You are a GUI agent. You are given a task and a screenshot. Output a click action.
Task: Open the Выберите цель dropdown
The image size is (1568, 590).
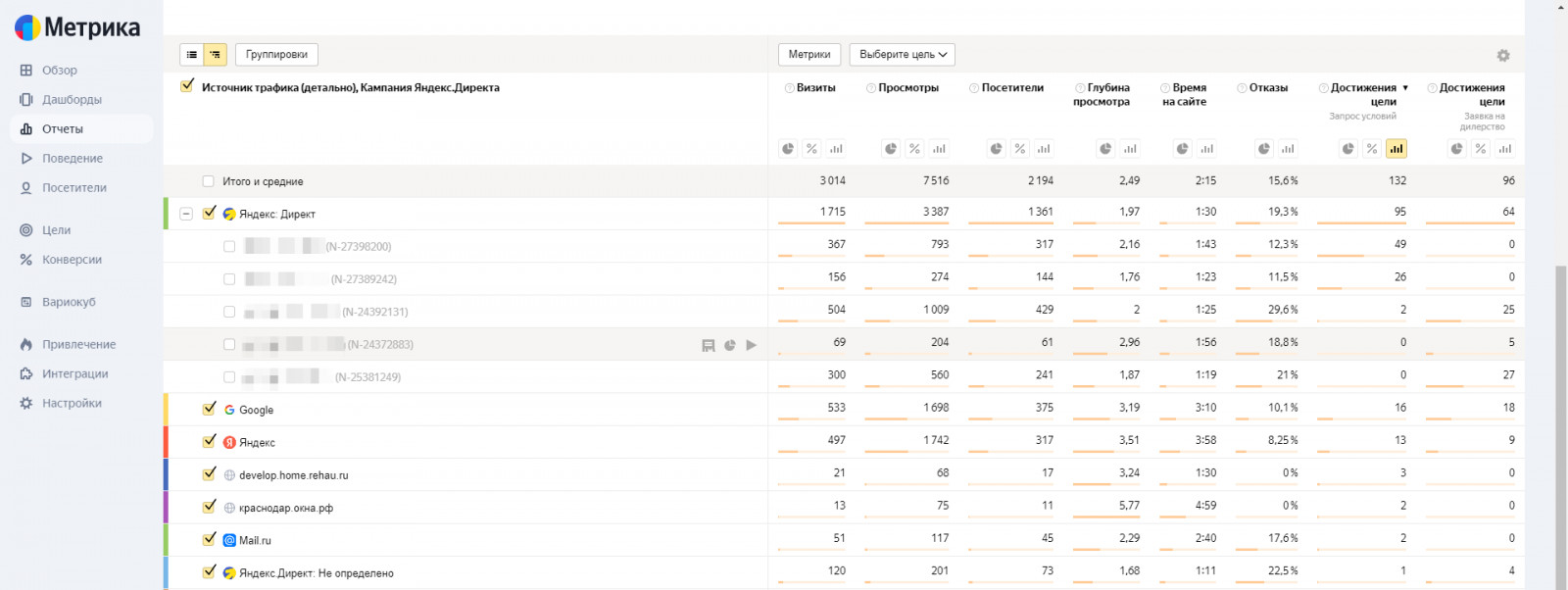(x=903, y=55)
